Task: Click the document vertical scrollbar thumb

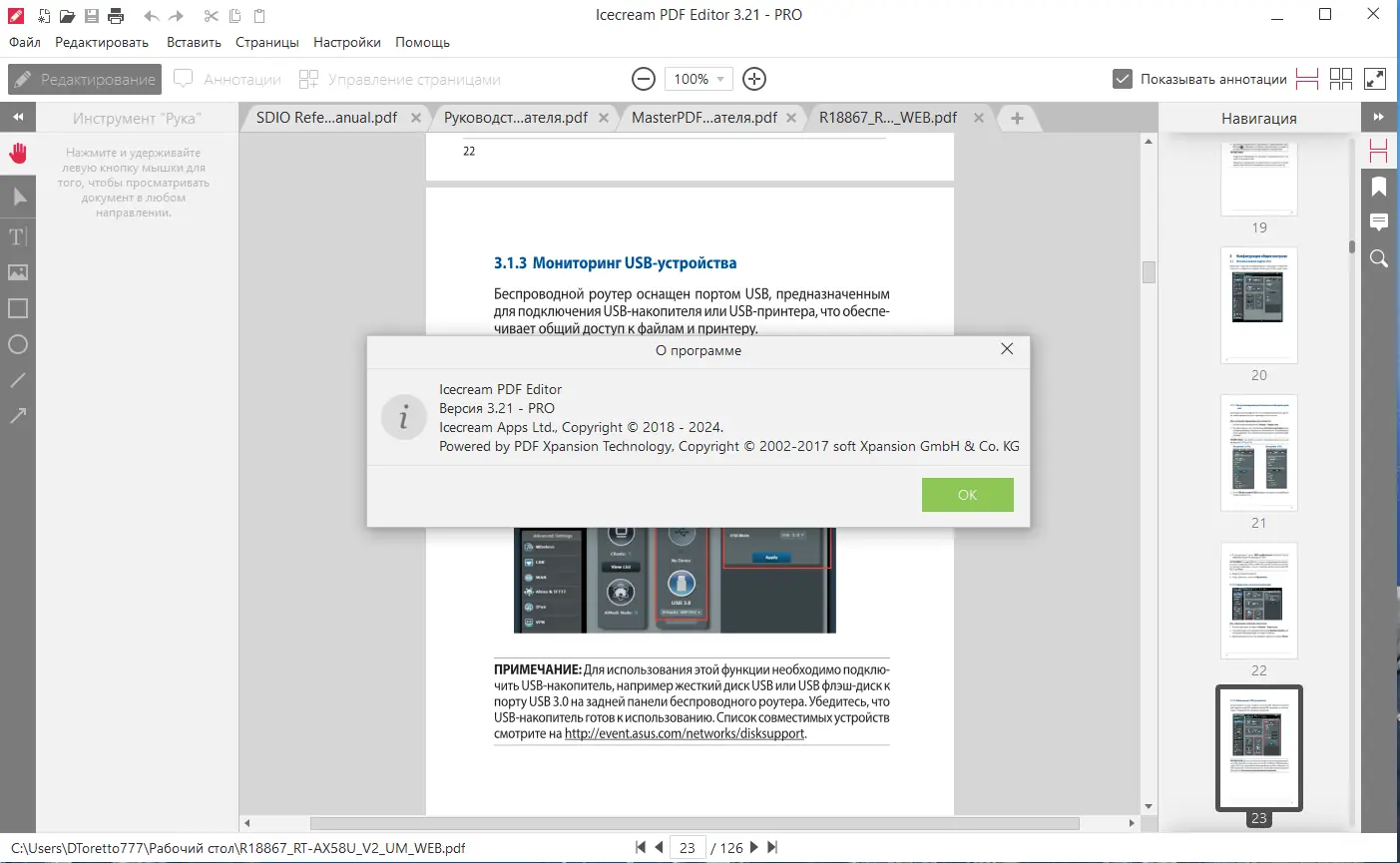Action: click(x=1149, y=272)
